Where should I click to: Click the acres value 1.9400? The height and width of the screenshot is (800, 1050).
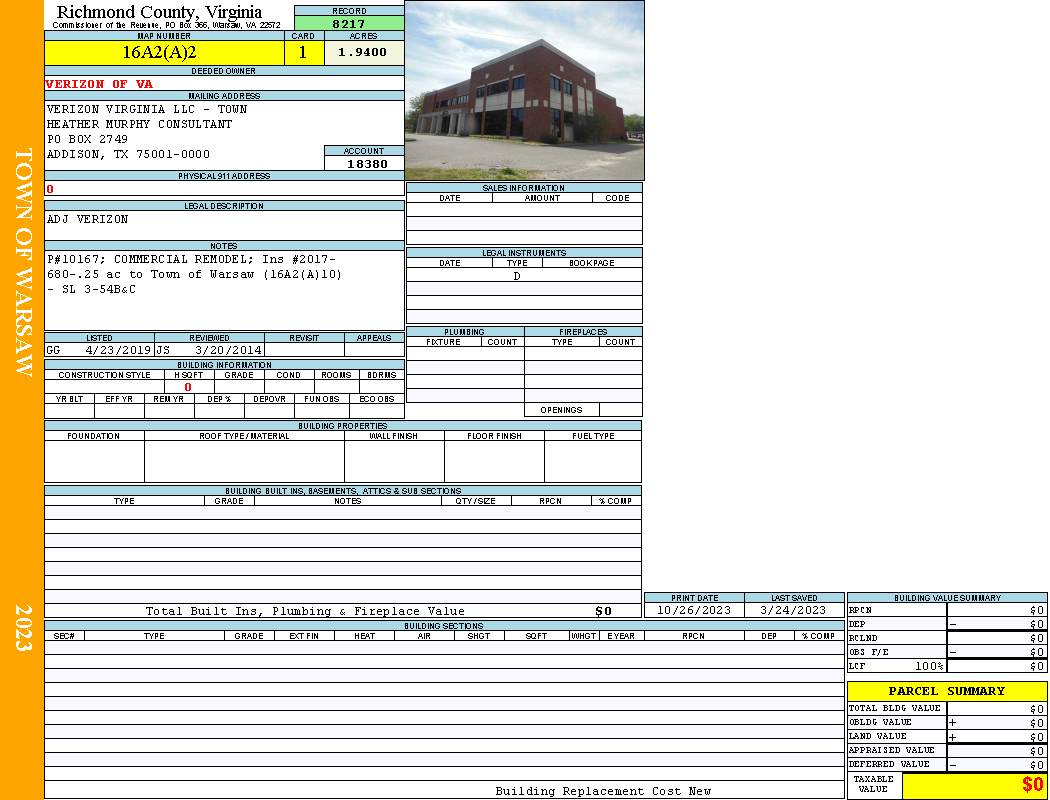click(x=362, y=52)
